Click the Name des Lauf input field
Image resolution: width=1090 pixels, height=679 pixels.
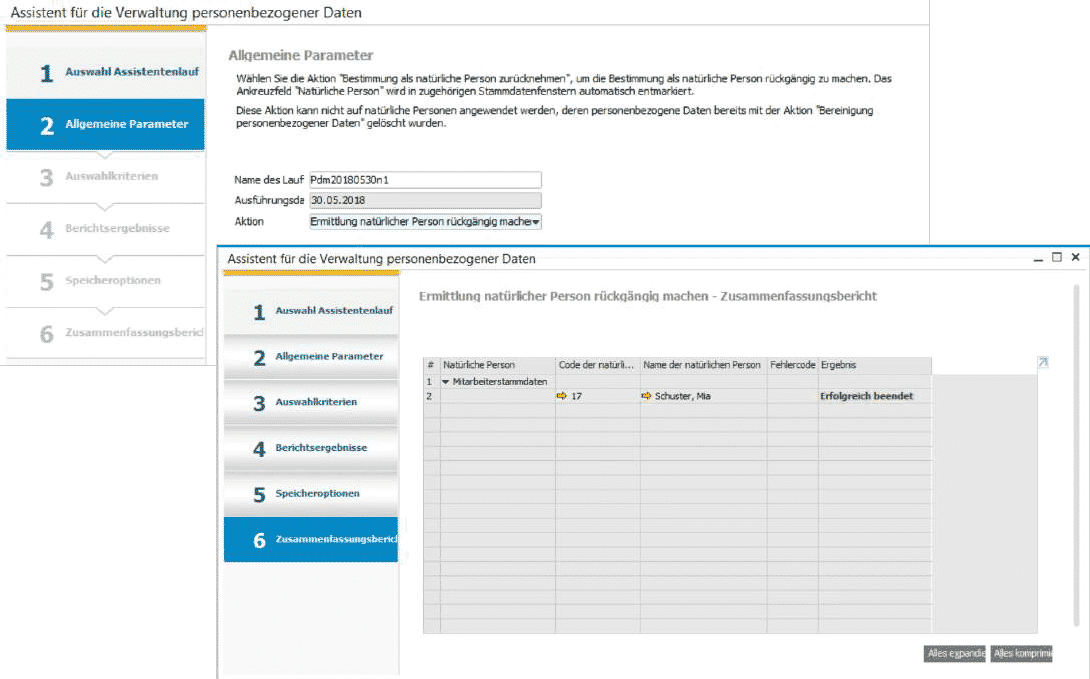pyautogui.click(x=425, y=180)
